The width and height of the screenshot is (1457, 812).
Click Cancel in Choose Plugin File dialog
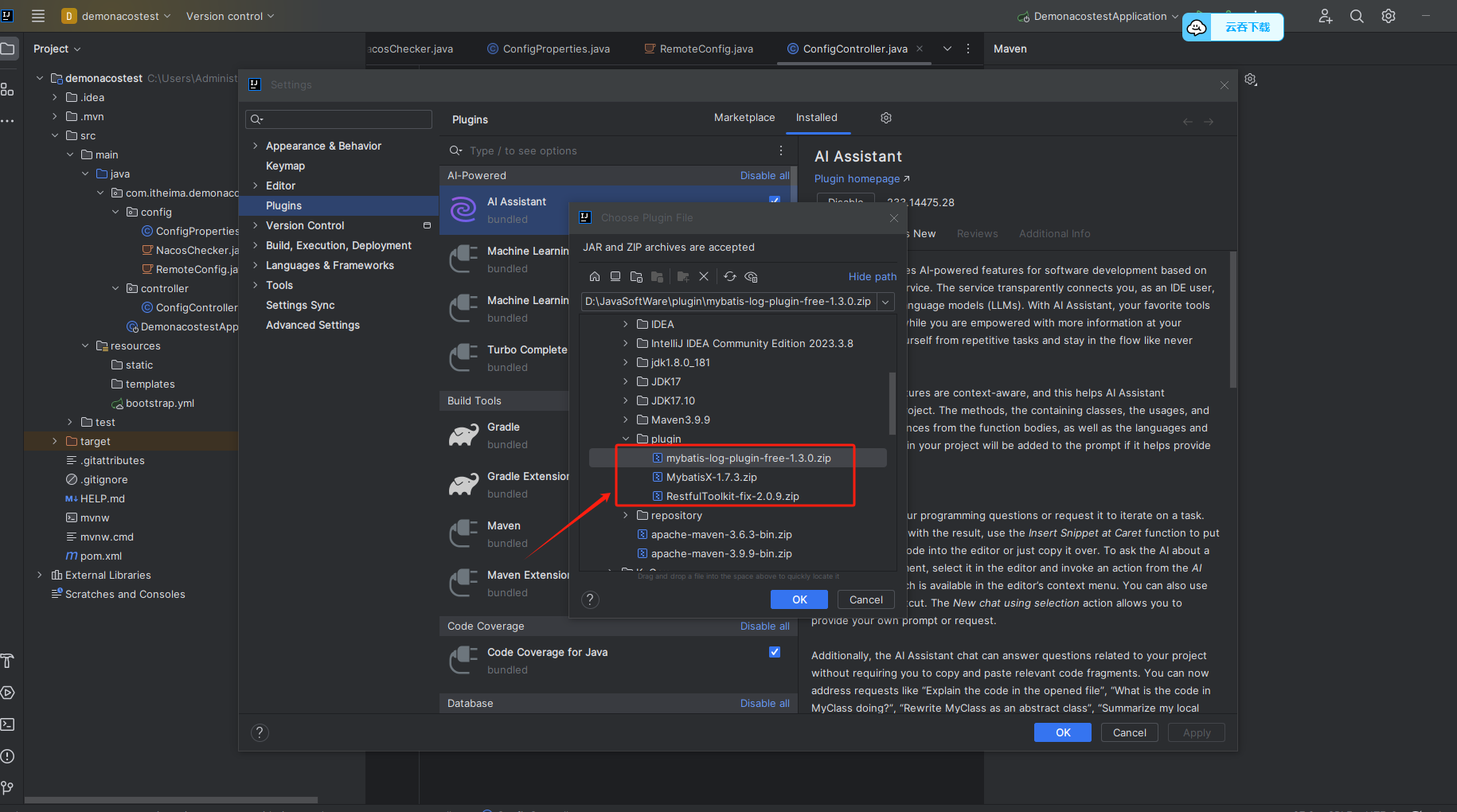[865, 599]
